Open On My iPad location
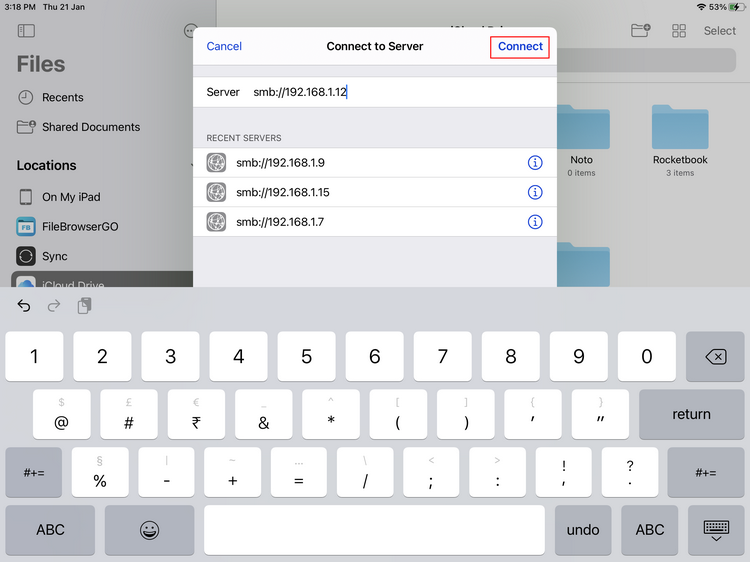 59,197
